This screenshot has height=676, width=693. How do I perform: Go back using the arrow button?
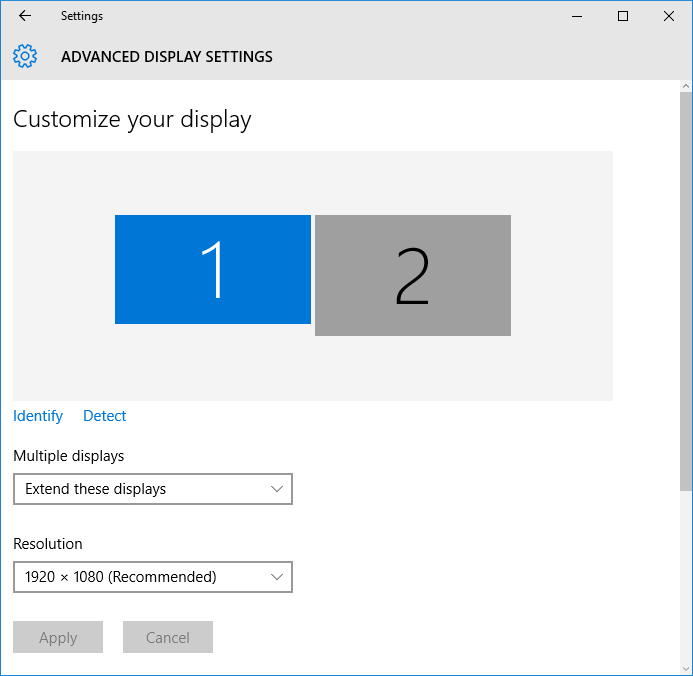tap(25, 16)
